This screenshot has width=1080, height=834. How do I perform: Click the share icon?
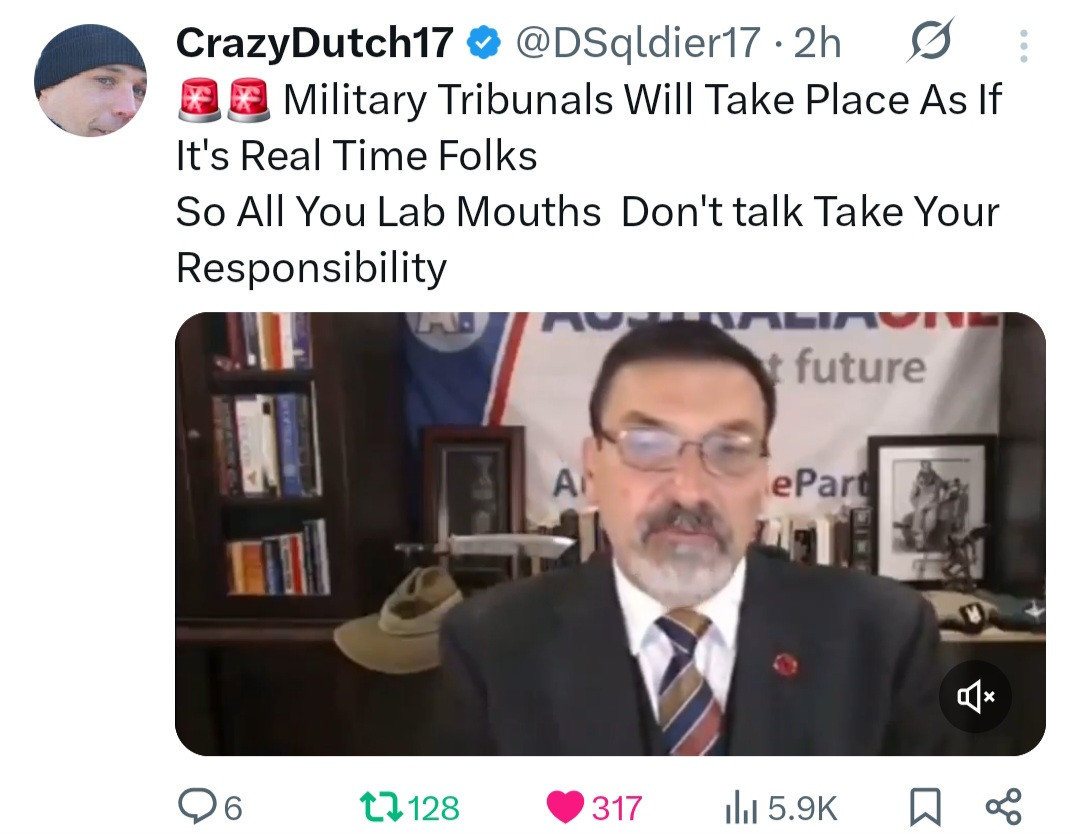click(x=1004, y=806)
